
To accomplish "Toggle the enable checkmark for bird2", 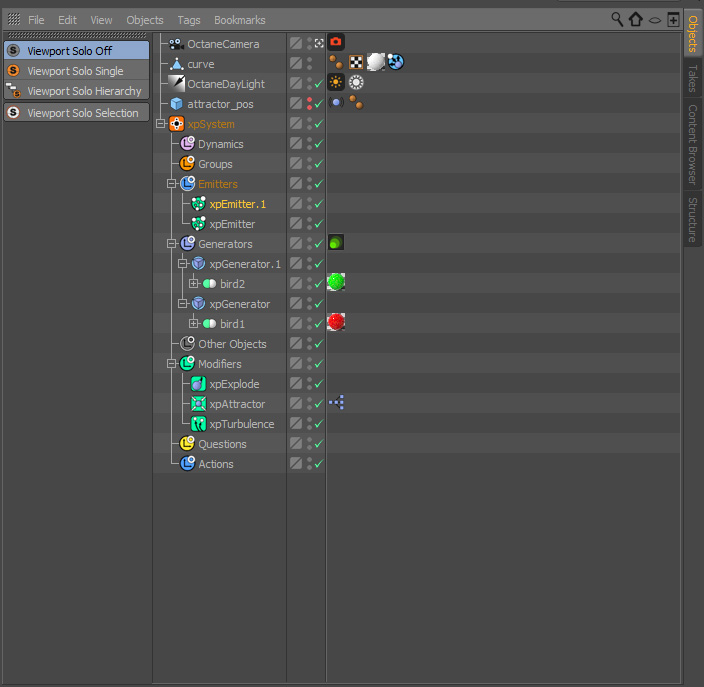I will (x=319, y=284).
